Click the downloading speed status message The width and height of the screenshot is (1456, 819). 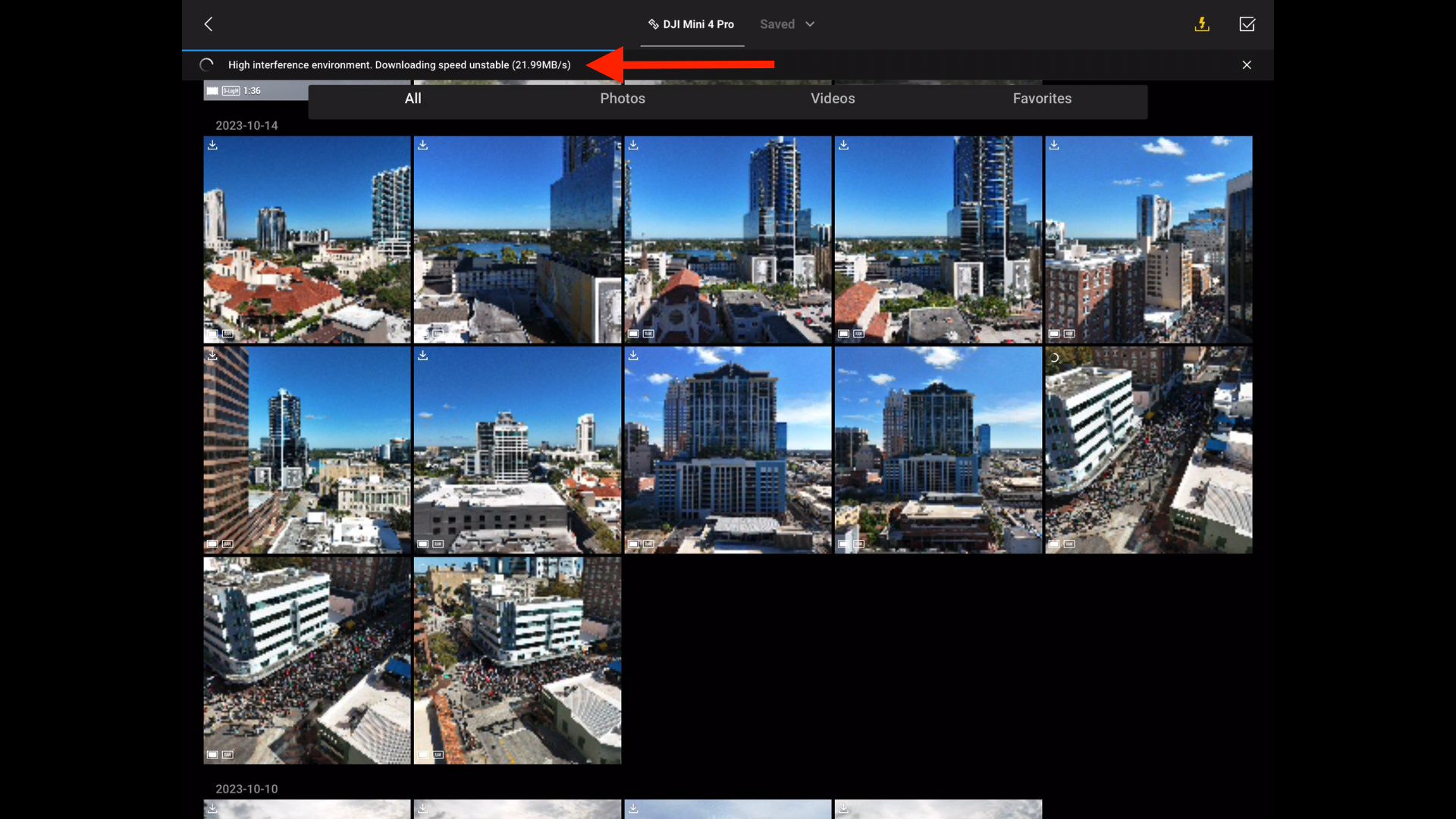pyautogui.click(x=399, y=65)
